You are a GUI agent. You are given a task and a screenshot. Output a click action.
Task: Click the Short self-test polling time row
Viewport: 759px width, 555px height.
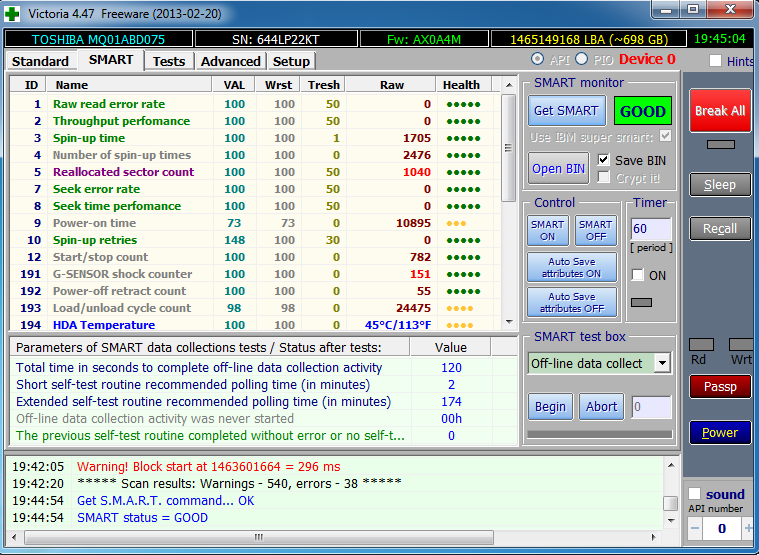pyautogui.click(x=263, y=385)
